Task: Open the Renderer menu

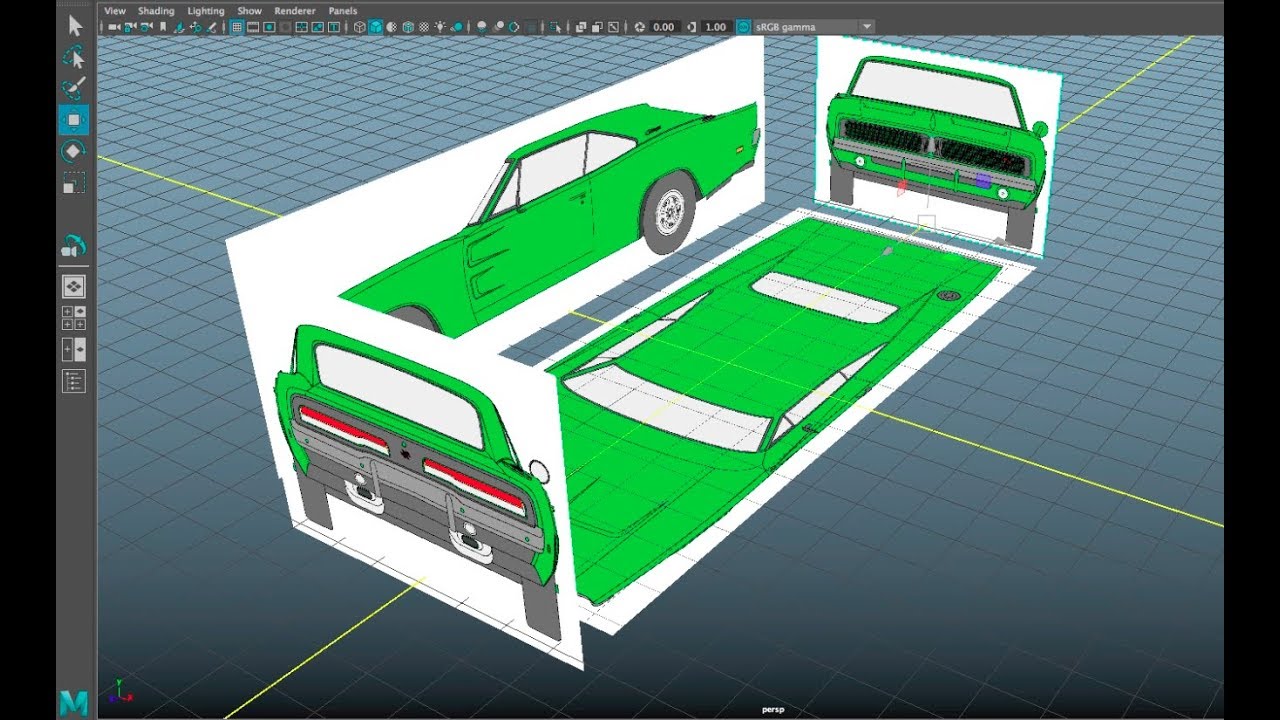Action: click(295, 11)
